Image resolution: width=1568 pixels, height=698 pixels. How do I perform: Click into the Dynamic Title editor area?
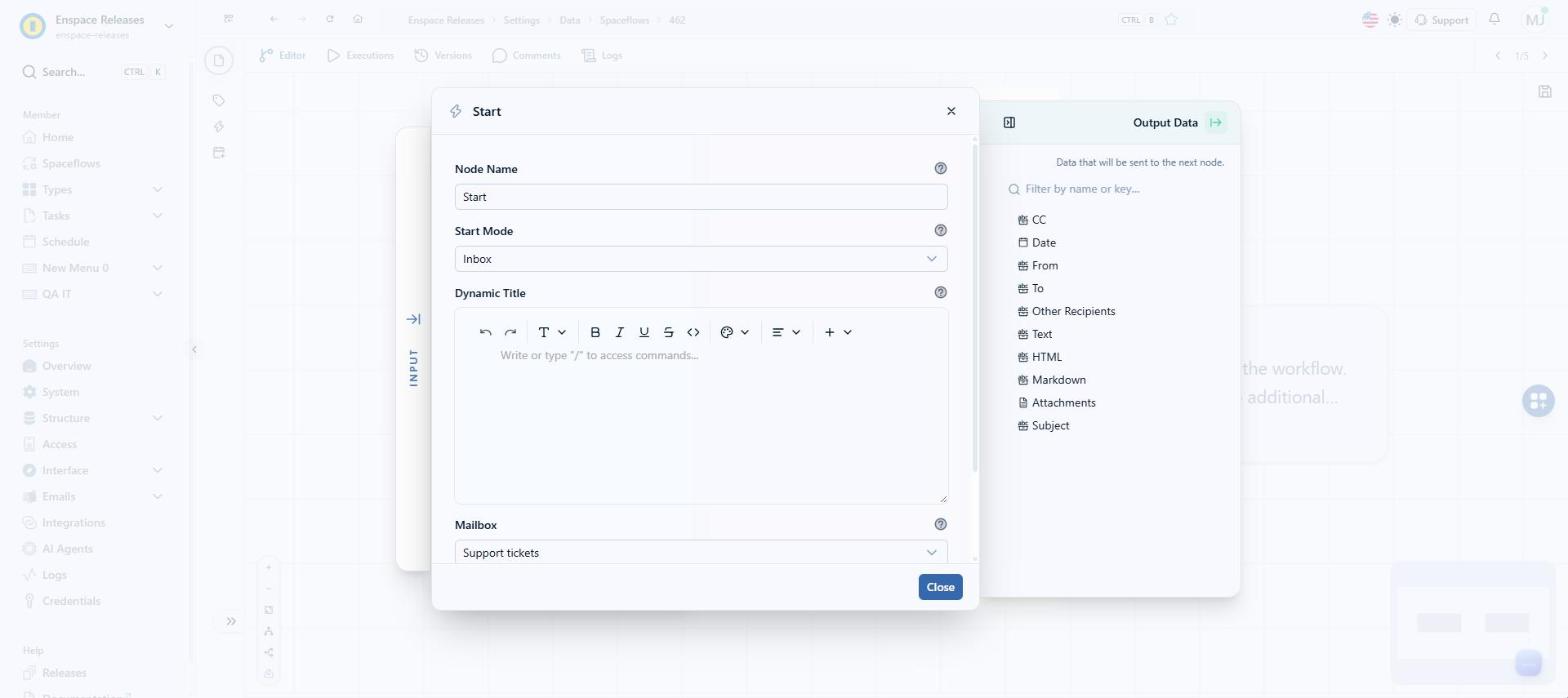[x=701, y=425]
